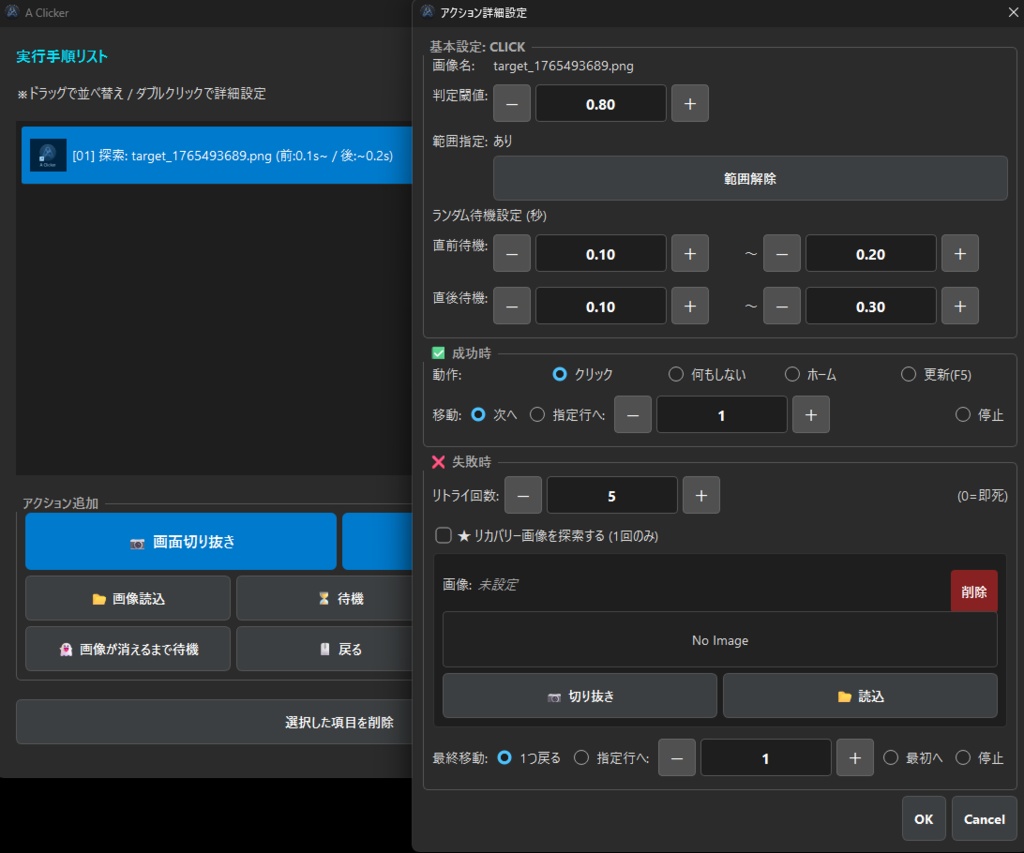Increase 直前待機 minimum value 0.10
Screen dimensions: 1024x853
[x=690, y=253]
